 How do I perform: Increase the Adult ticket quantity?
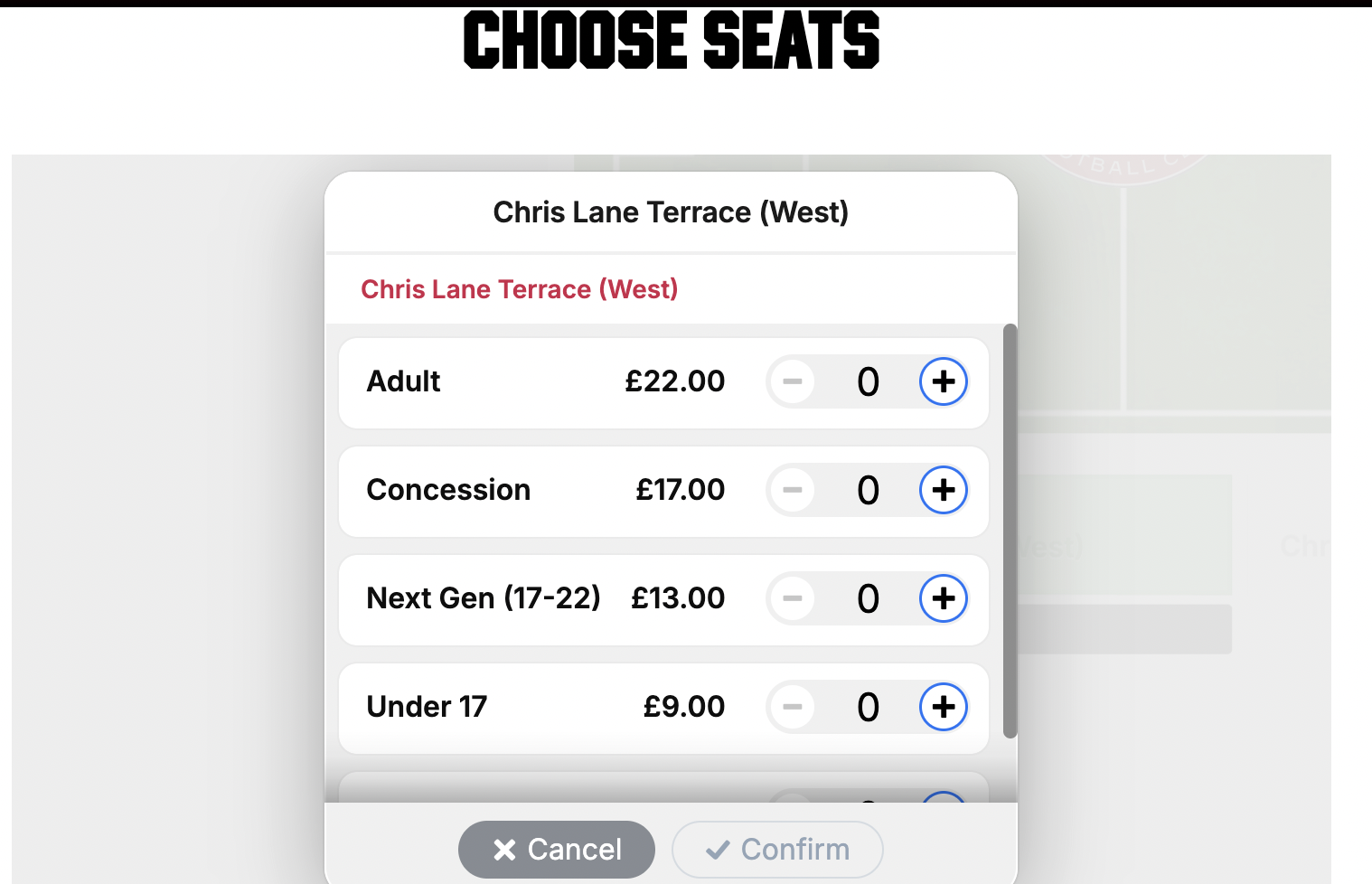943,381
